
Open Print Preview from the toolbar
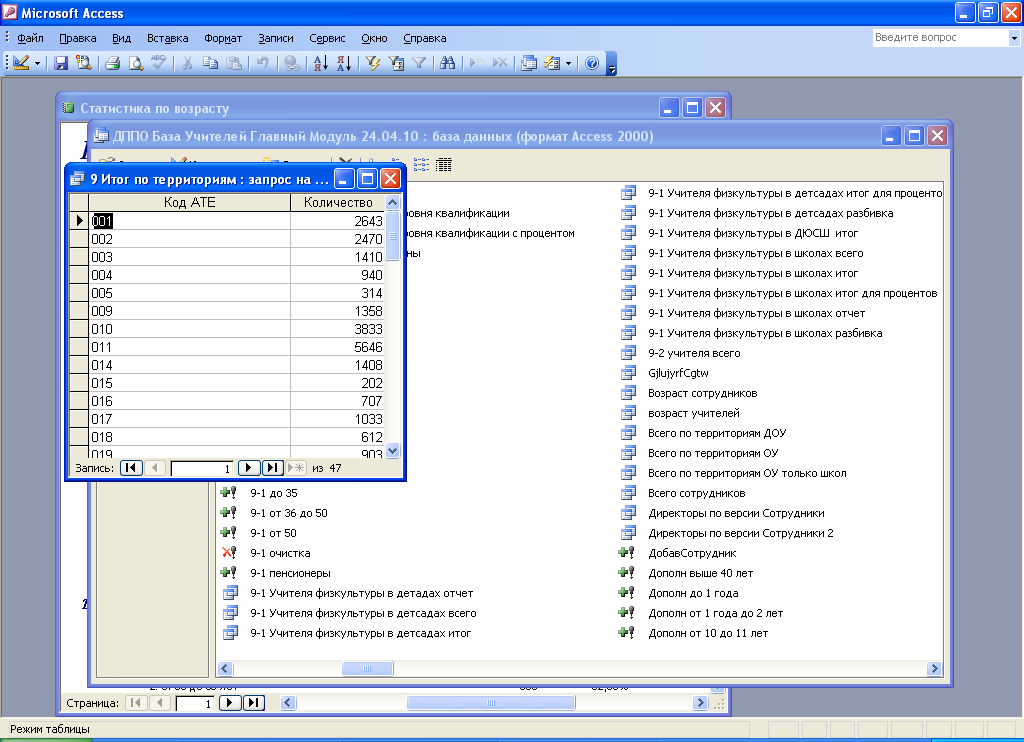coord(136,63)
